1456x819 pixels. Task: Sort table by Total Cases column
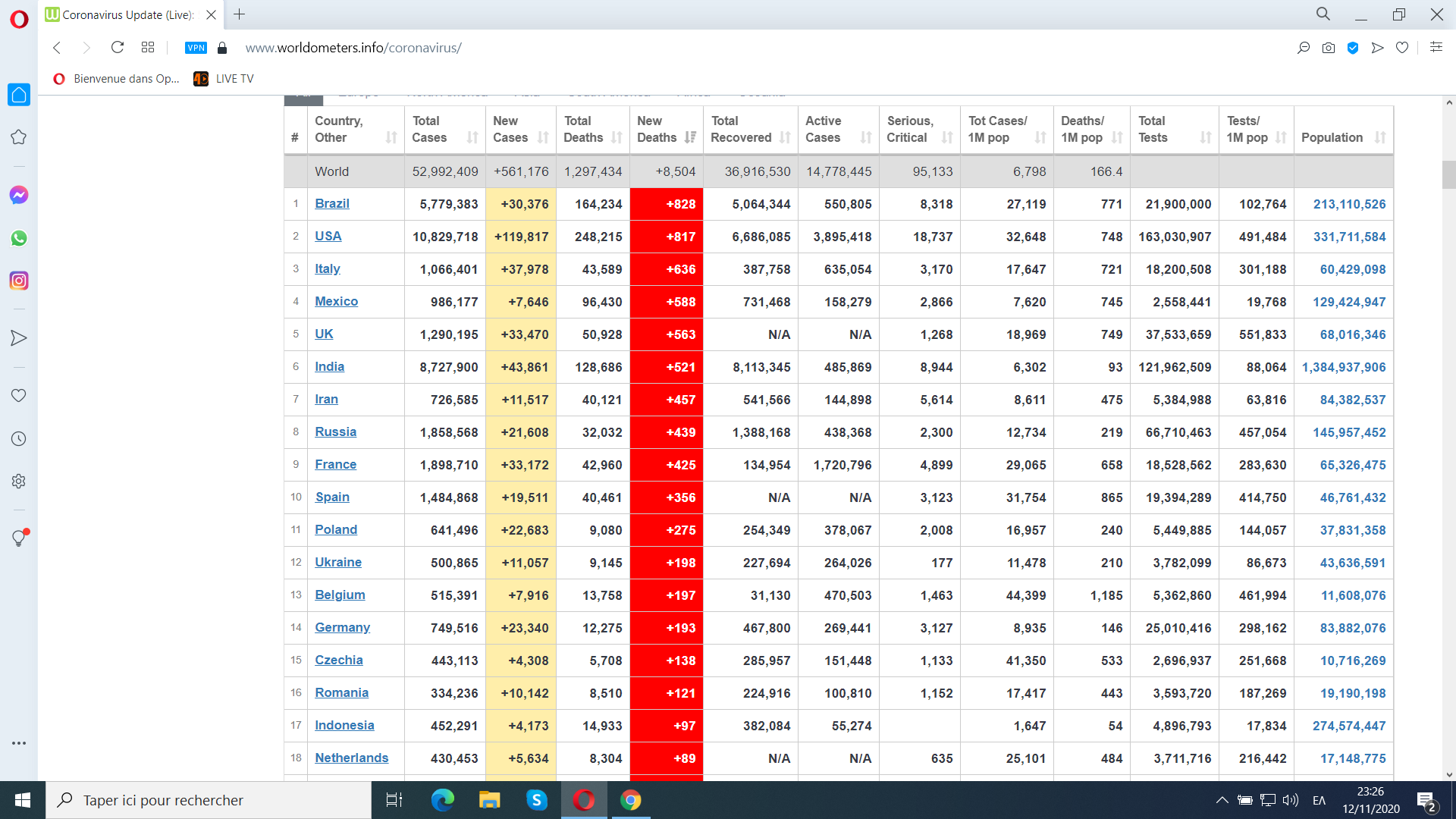click(445, 130)
